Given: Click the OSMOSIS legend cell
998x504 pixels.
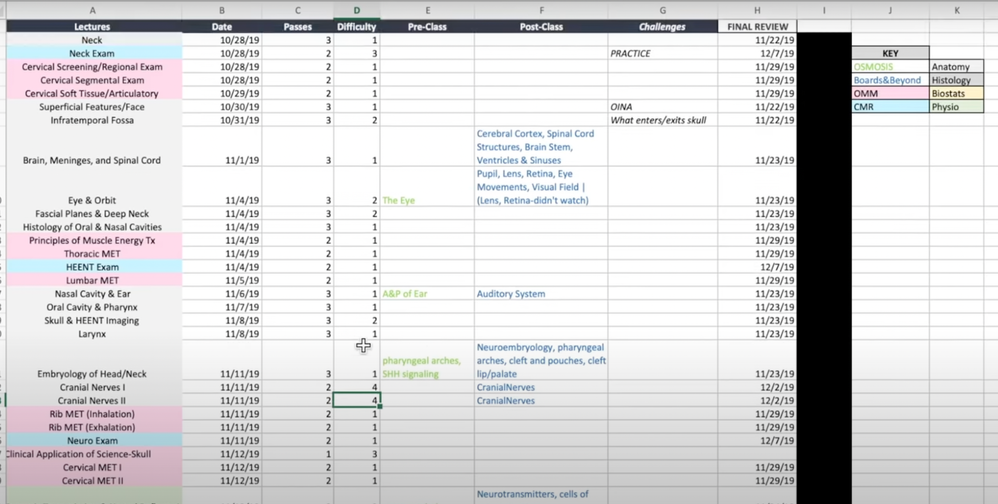Looking at the screenshot, I should [890, 67].
